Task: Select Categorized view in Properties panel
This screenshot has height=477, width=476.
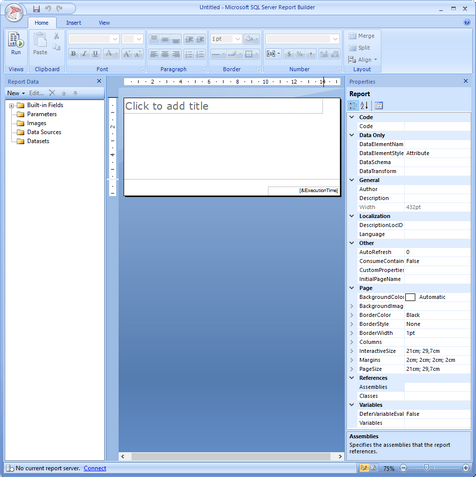Action: [x=353, y=106]
